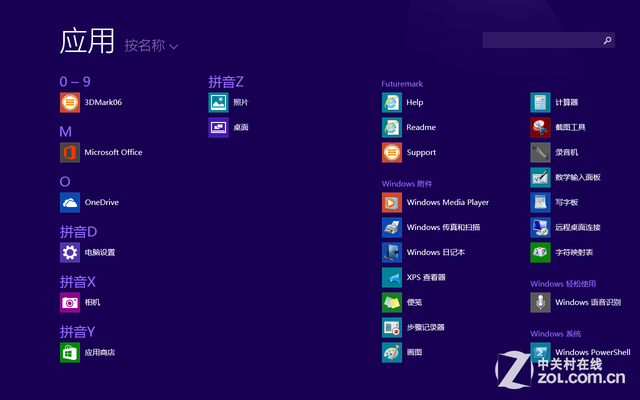Click the Windows 语音识别 text label
The image size is (640, 400).
[588, 302]
